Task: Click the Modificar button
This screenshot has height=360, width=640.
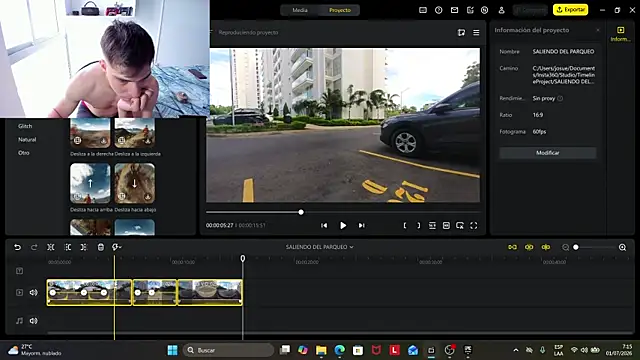Action: click(547, 153)
